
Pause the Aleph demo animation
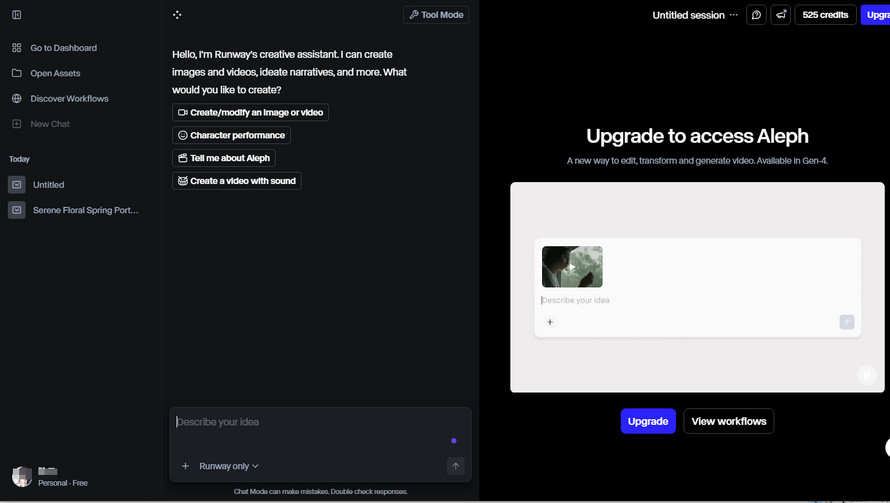[x=867, y=375]
